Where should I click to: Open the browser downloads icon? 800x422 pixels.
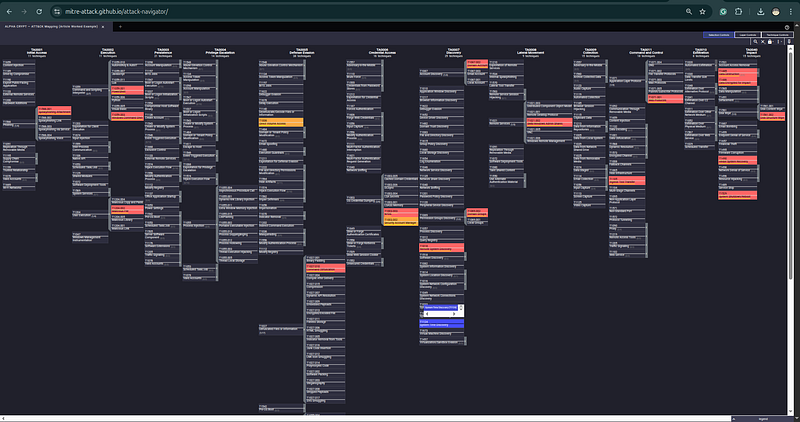(761, 11)
